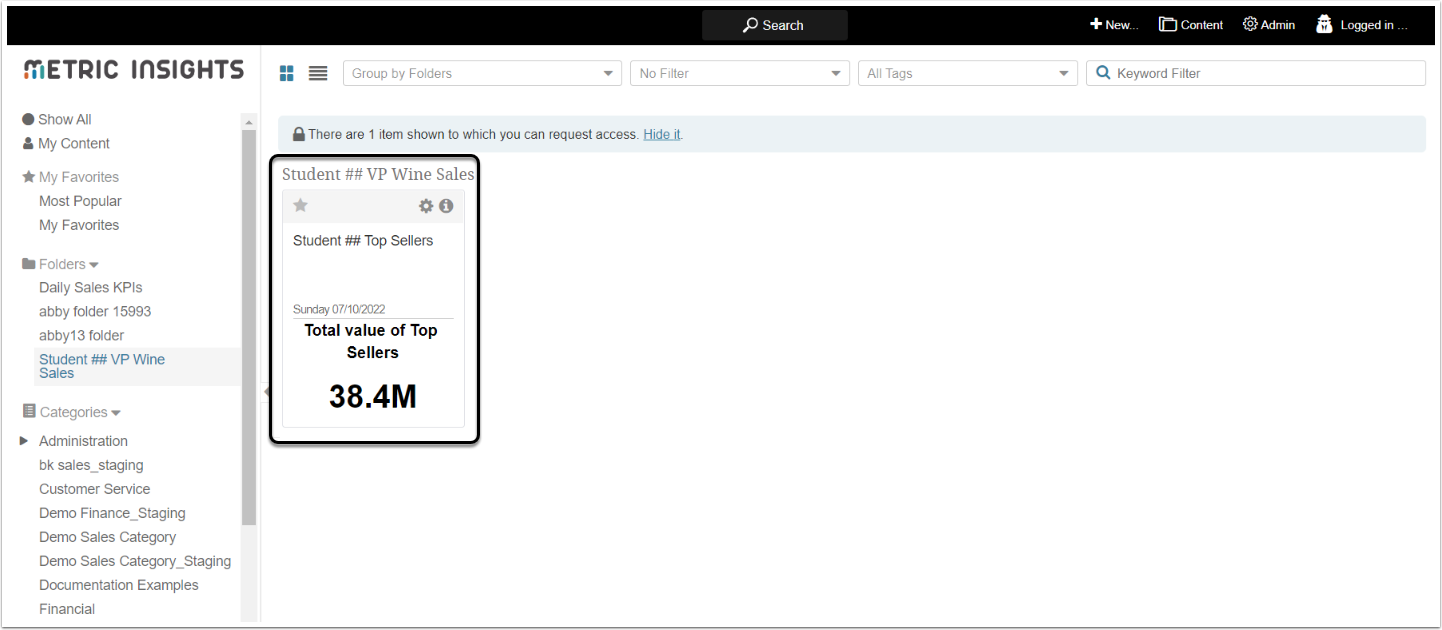
Task: Open the All Tags dropdown
Action: pyautogui.click(x=967, y=73)
